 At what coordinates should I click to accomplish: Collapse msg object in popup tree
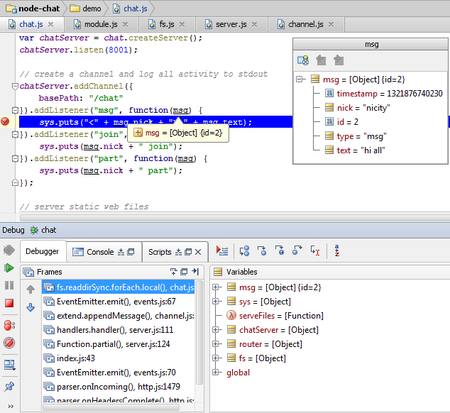pos(300,79)
